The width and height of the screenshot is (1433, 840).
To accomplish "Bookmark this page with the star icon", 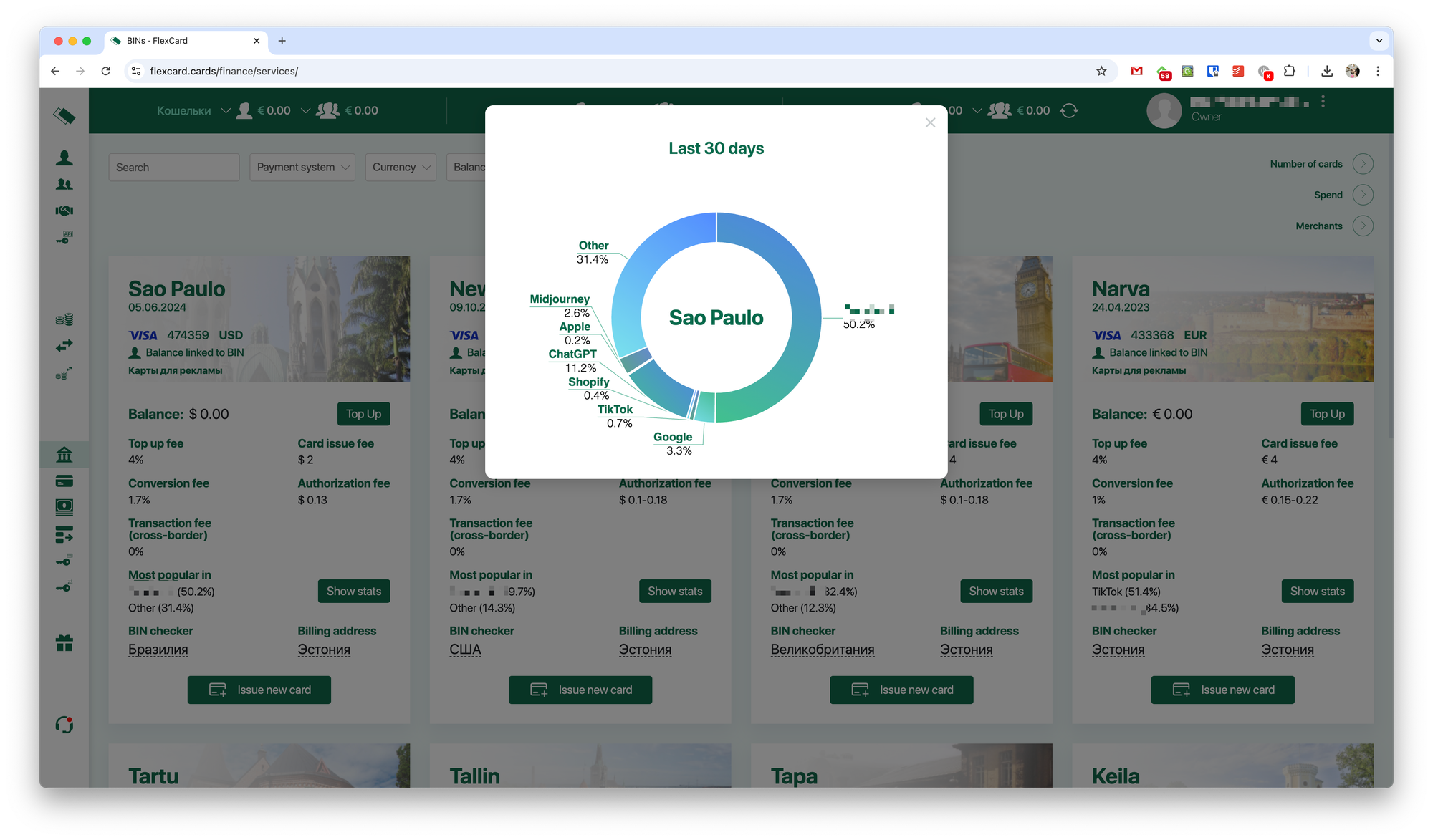I will tap(1101, 71).
